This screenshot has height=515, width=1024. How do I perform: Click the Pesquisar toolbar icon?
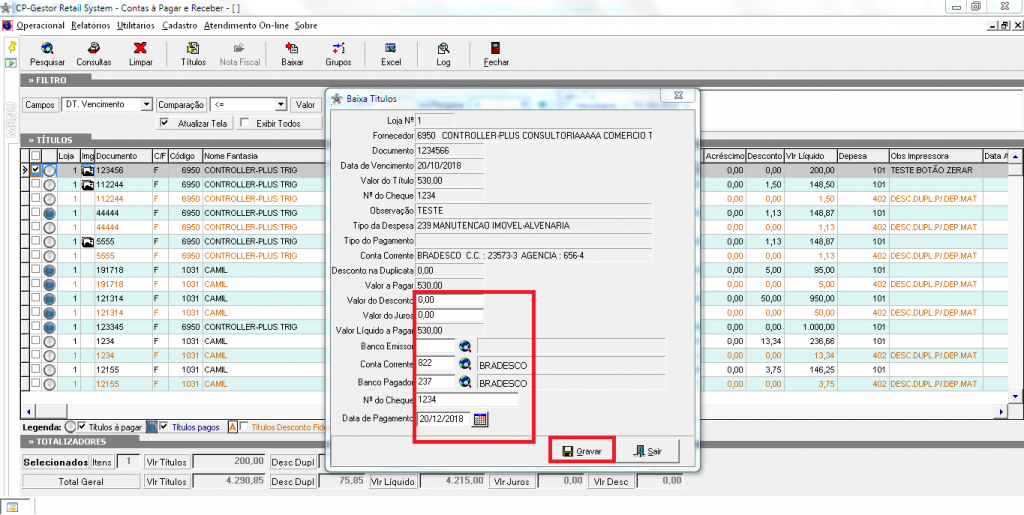tap(47, 54)
